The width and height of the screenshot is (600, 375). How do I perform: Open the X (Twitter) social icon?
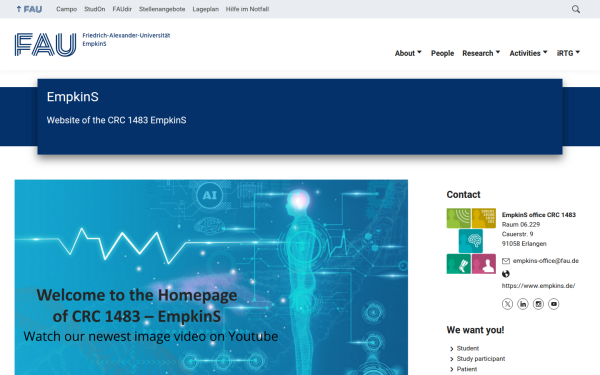coord(507,304)
